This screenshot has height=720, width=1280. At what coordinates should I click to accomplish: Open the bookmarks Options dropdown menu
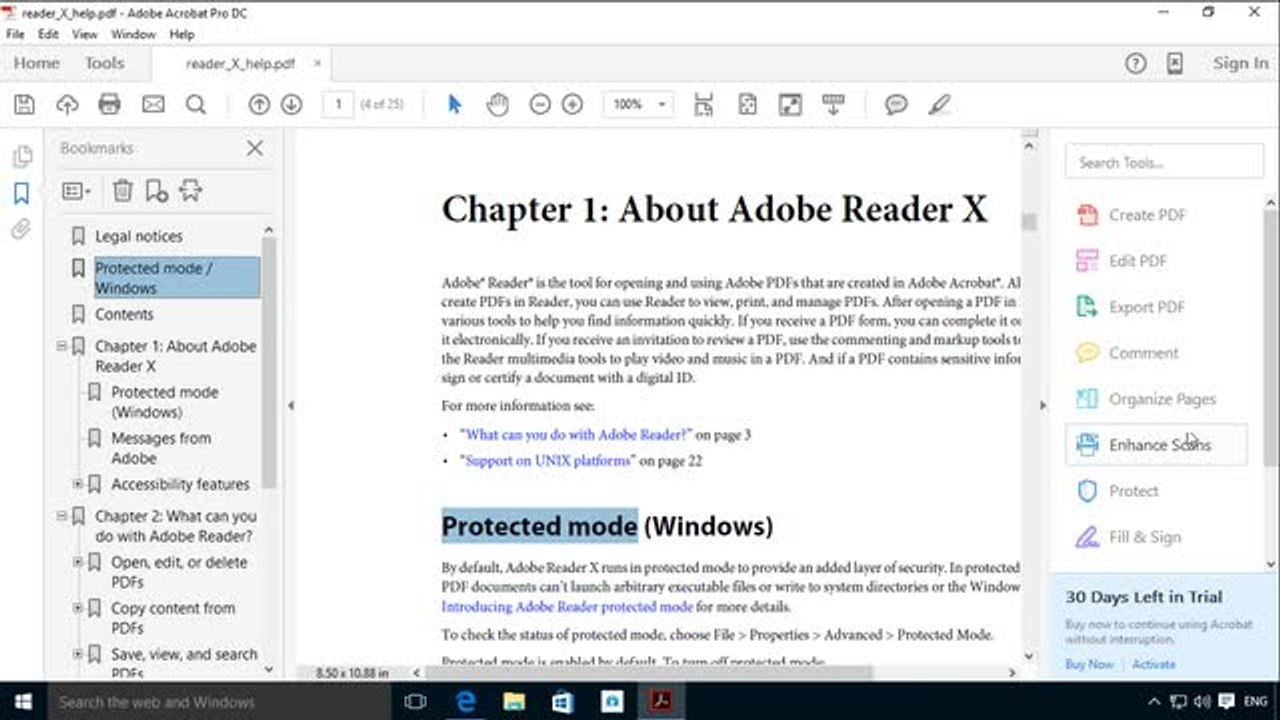click(76, 190)
